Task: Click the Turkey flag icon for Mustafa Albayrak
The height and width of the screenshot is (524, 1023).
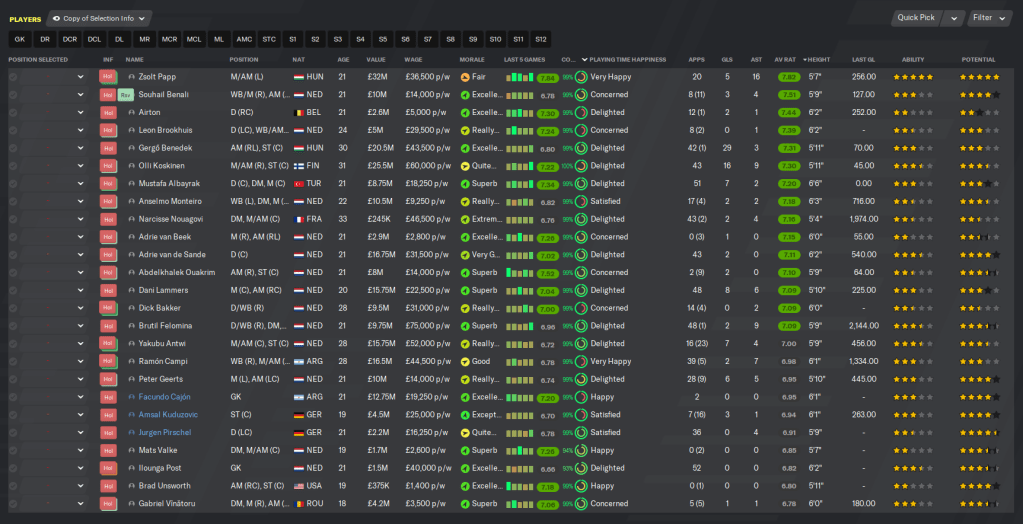Action: [x=298, y=184]
